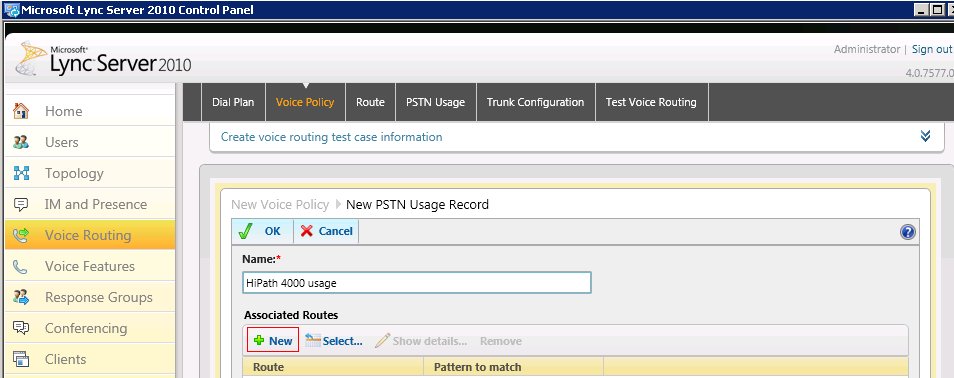Click the New Voice Policy breadcrumb
Image resolution: width=954 pixels, height=378 pixels.
click(280, 205)
